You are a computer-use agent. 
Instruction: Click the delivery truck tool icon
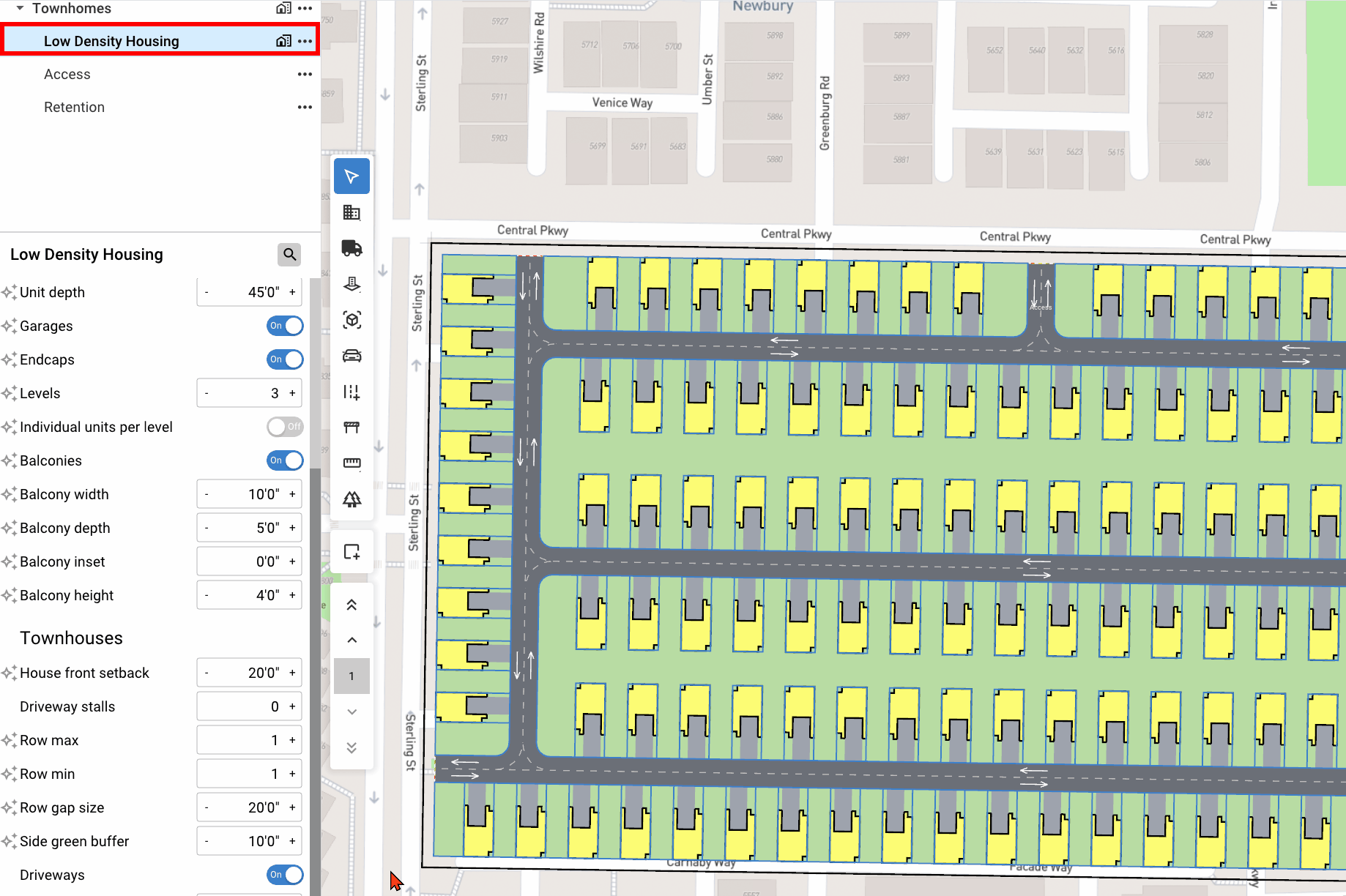pyautogui.click(x=352, y=248)
